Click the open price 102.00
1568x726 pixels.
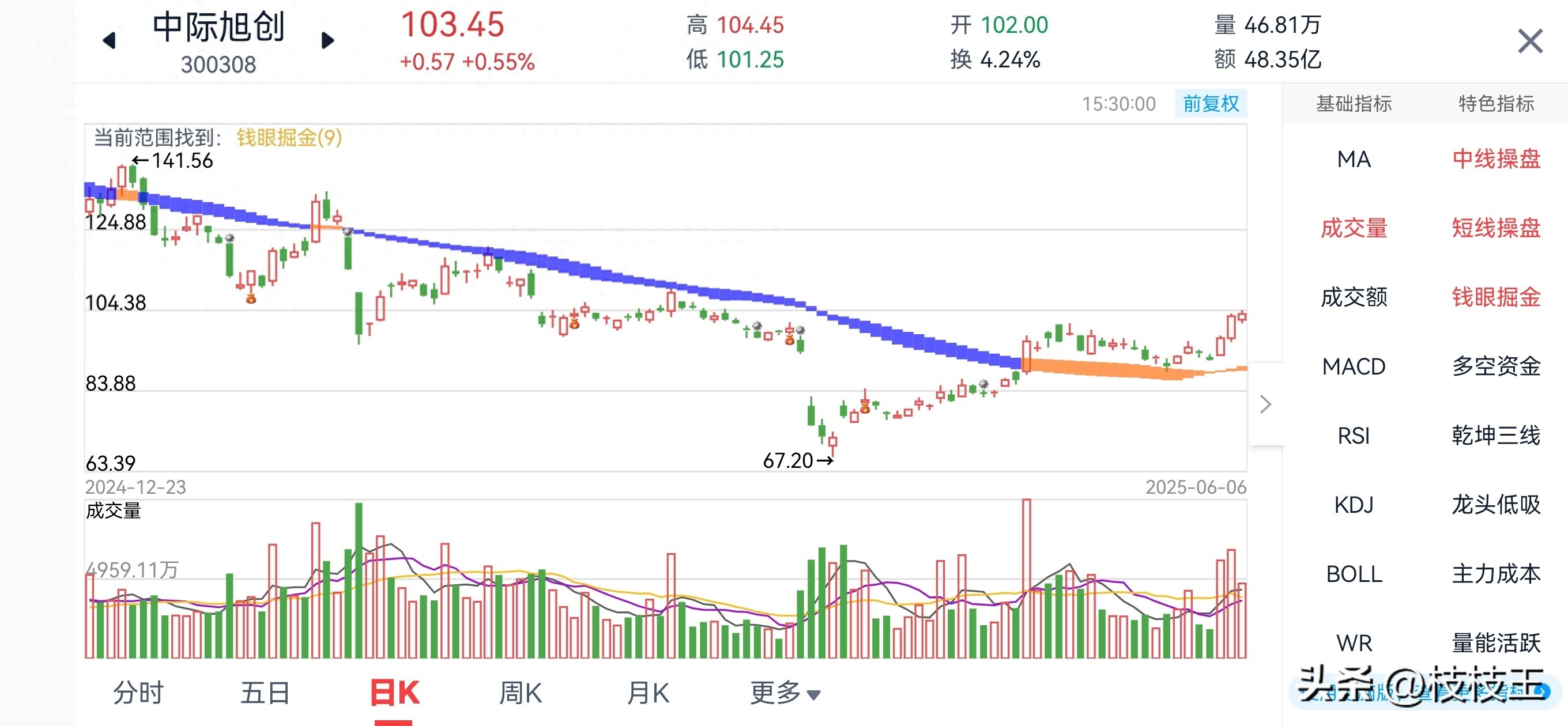pos(1014,25)
